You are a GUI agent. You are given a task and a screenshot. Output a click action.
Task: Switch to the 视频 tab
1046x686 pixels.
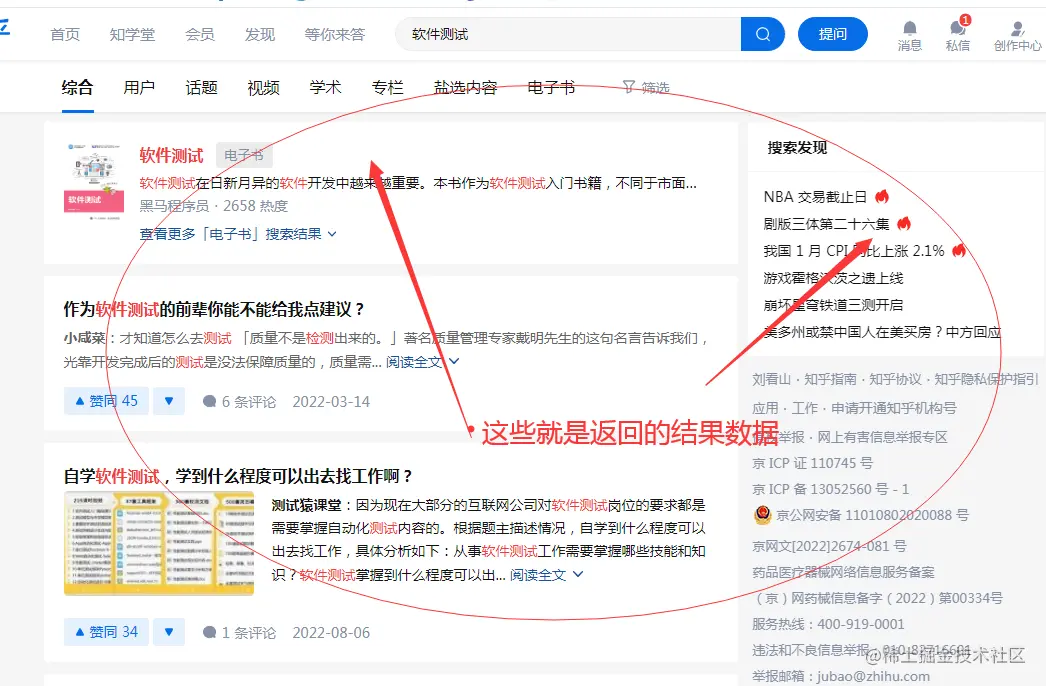click(x=264, y=87)
